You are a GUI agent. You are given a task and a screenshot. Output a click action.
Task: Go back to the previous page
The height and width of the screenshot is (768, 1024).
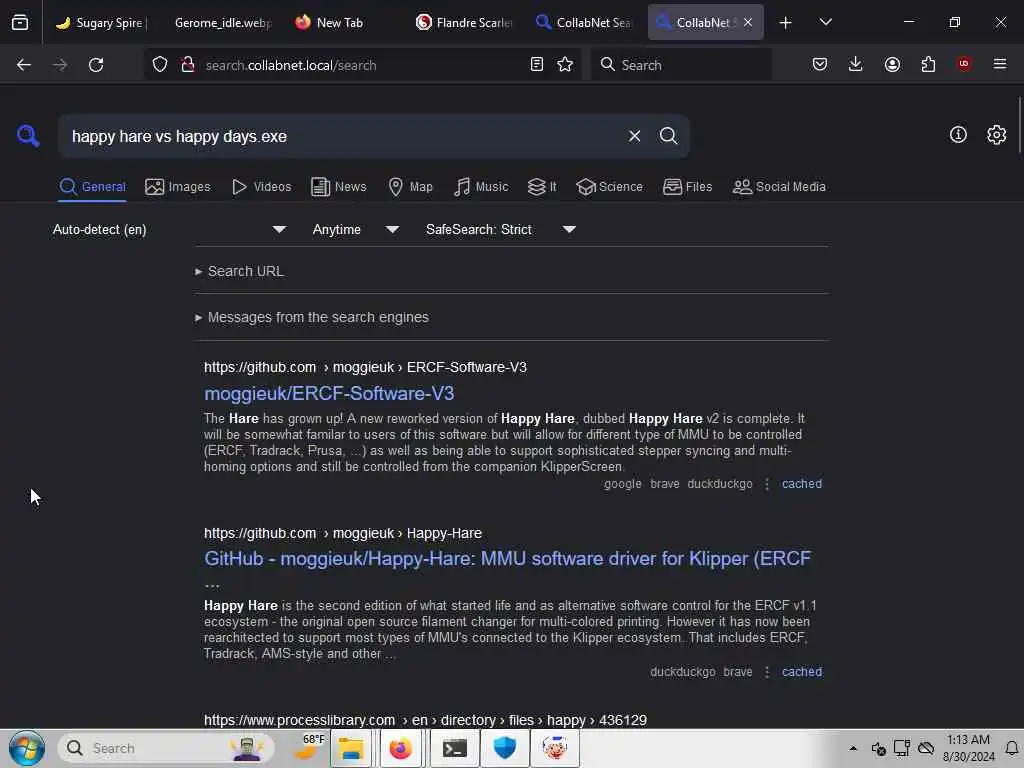pos(24,65)
